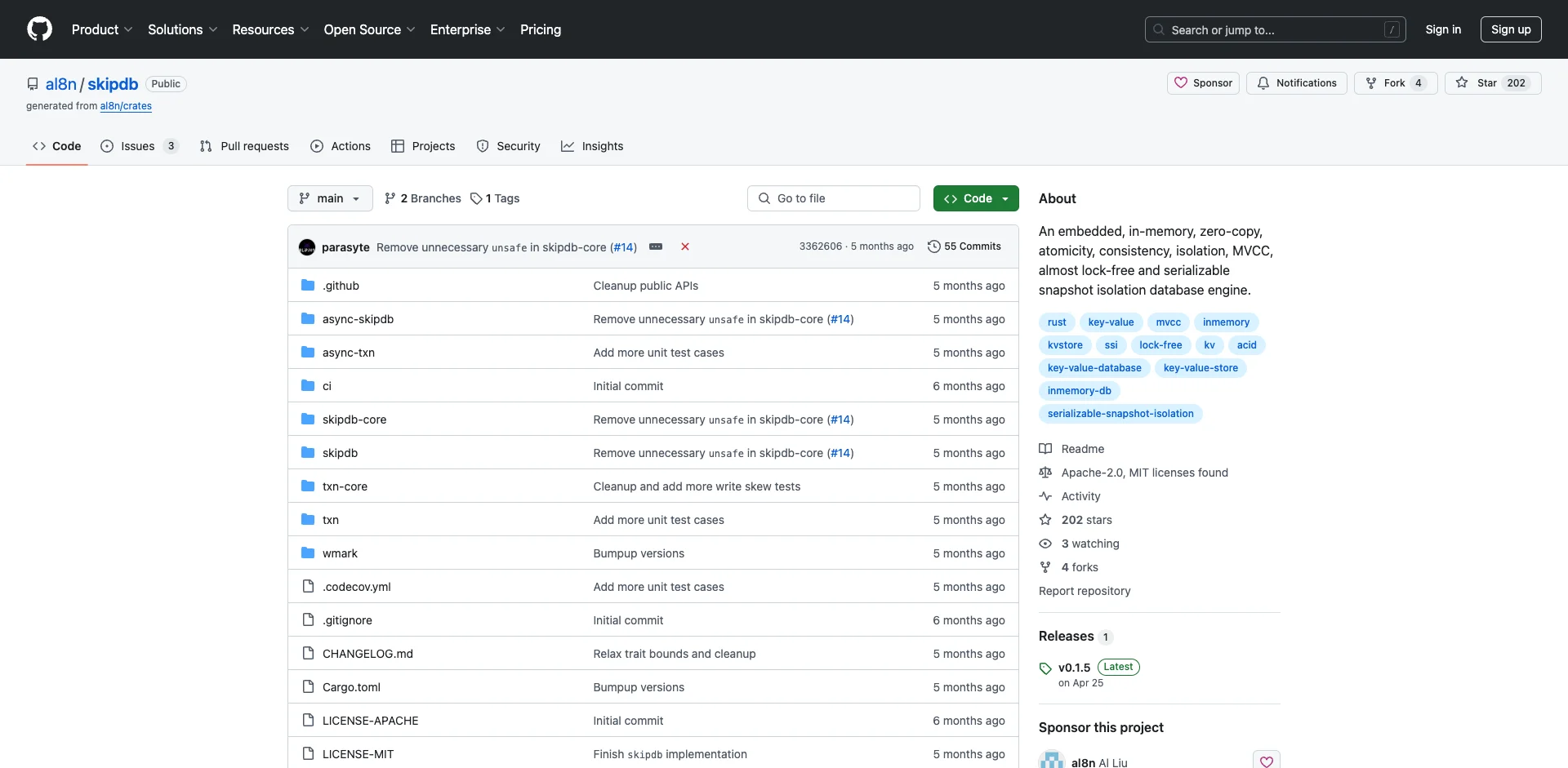Click the Readme book icon
This screenshot has height=768, width=1568.
pos(1045,449)
